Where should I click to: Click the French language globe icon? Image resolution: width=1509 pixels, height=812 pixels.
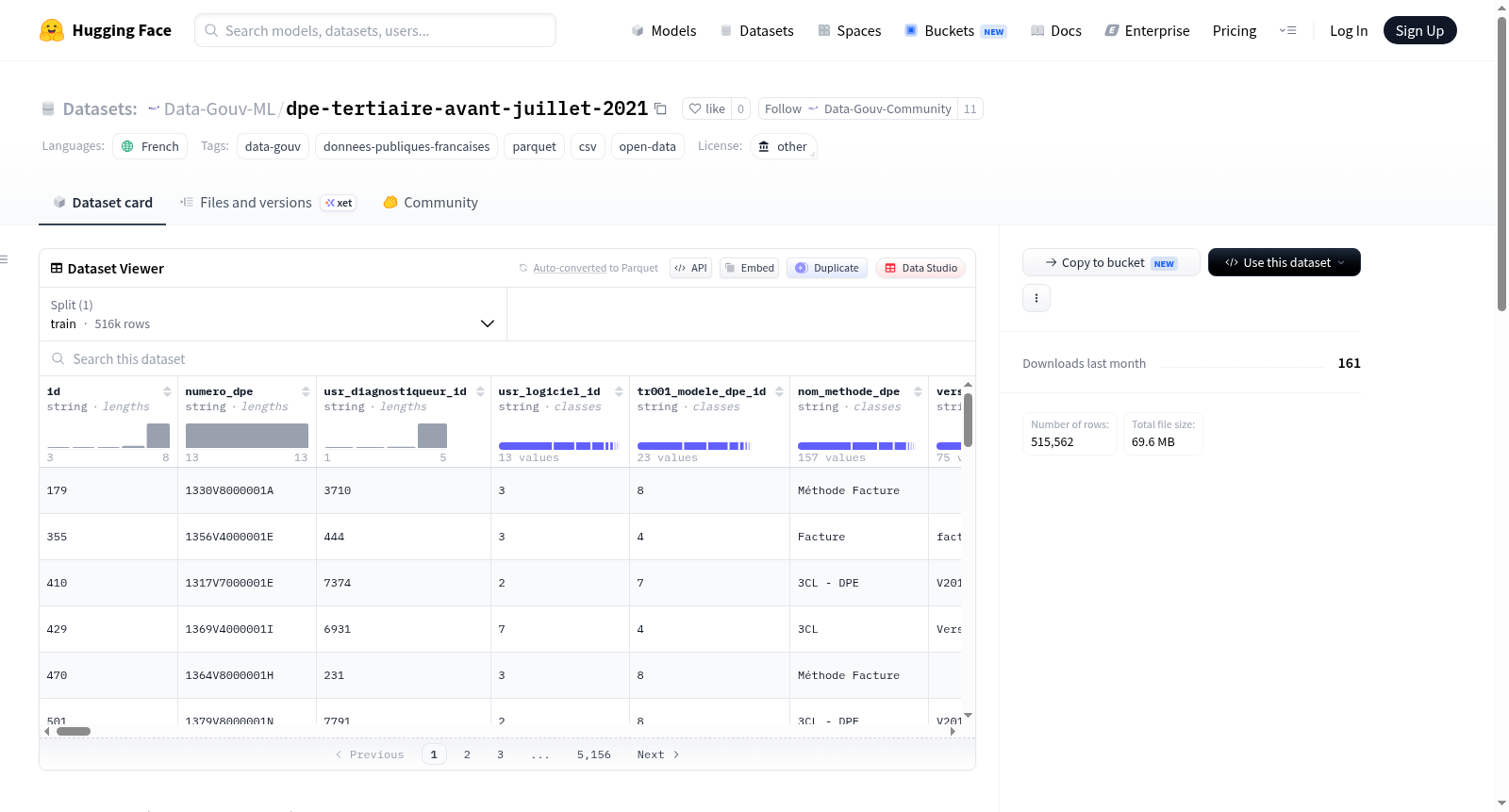[127, 146]
